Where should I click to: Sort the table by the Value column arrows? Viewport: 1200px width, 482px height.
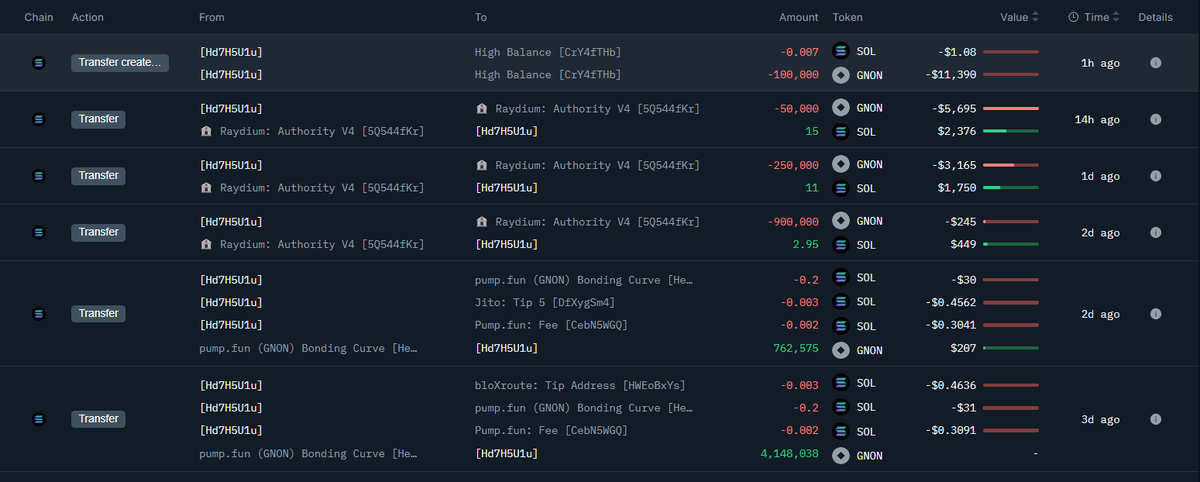coord(1035,17)
